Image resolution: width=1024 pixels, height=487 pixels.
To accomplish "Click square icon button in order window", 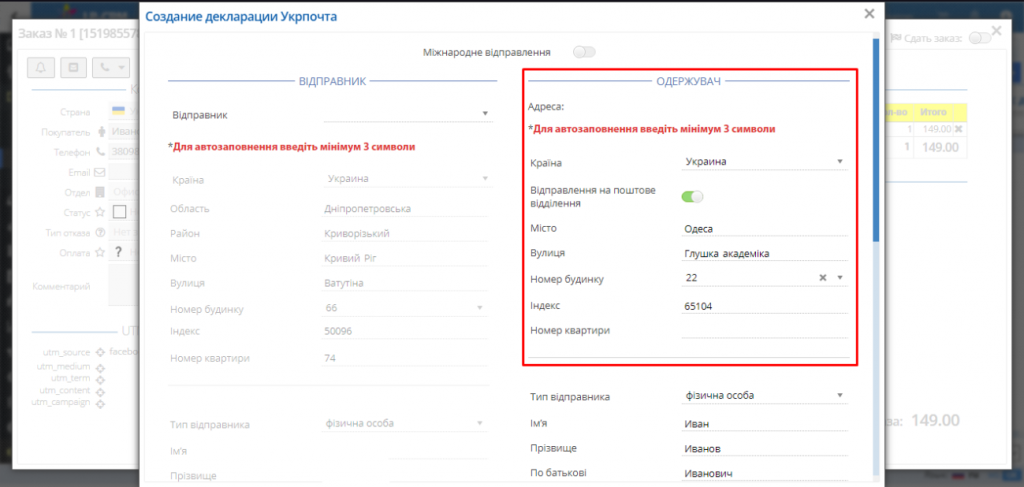I will (x=73, y=67).
